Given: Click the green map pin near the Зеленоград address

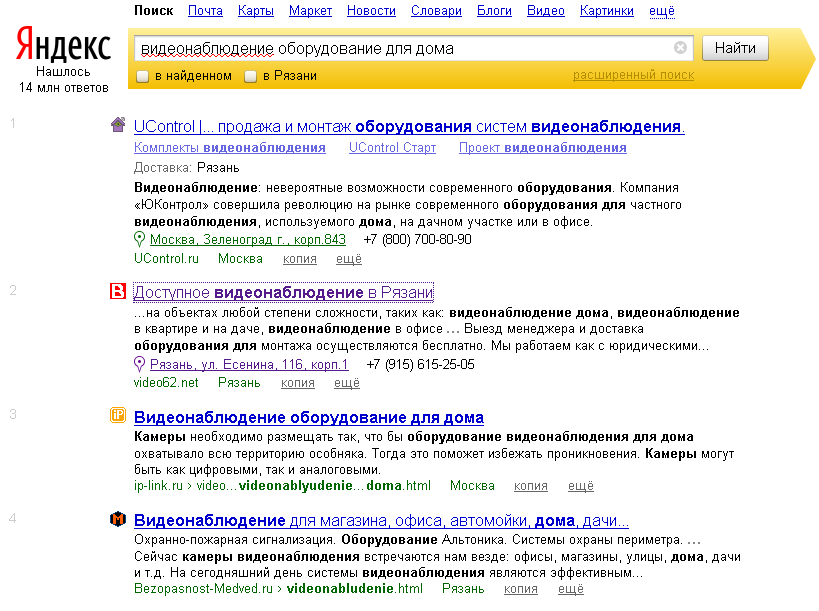Looking at the screenshot, I should pyautogui.click(x=141, y=240).
